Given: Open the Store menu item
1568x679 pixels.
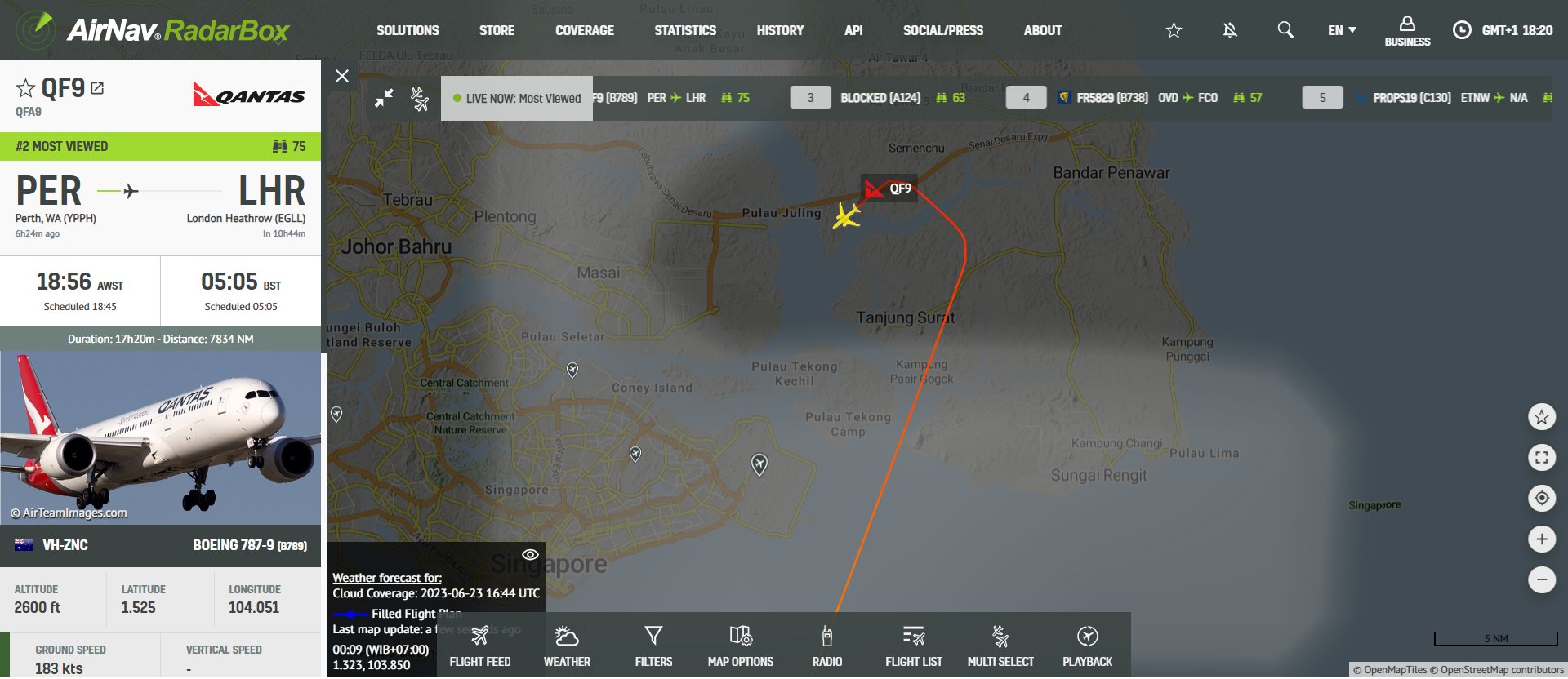Looking at the screenshot, I should (497, 30).
